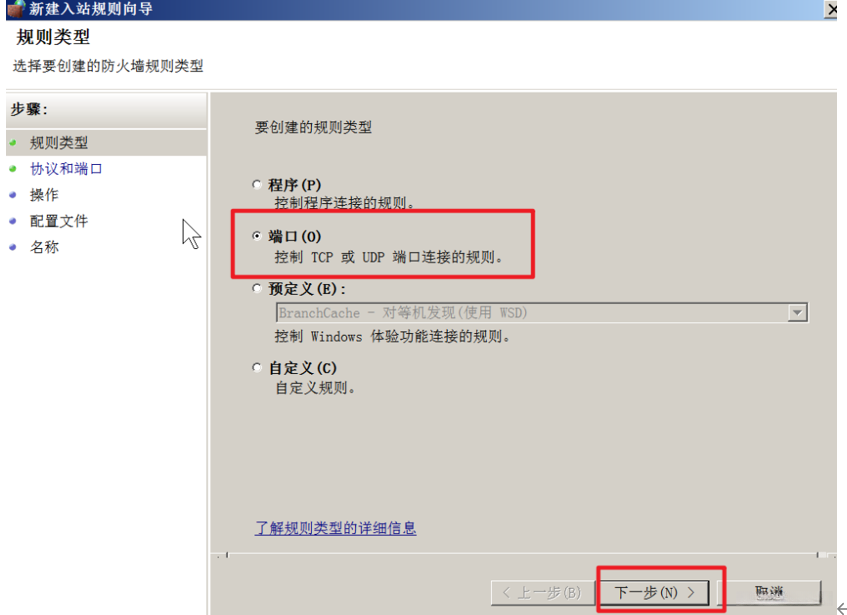This screenshot has height=615, width=847.
Task: Click the BranchCache predefined combo box field
Action: [x=542, y=313]
